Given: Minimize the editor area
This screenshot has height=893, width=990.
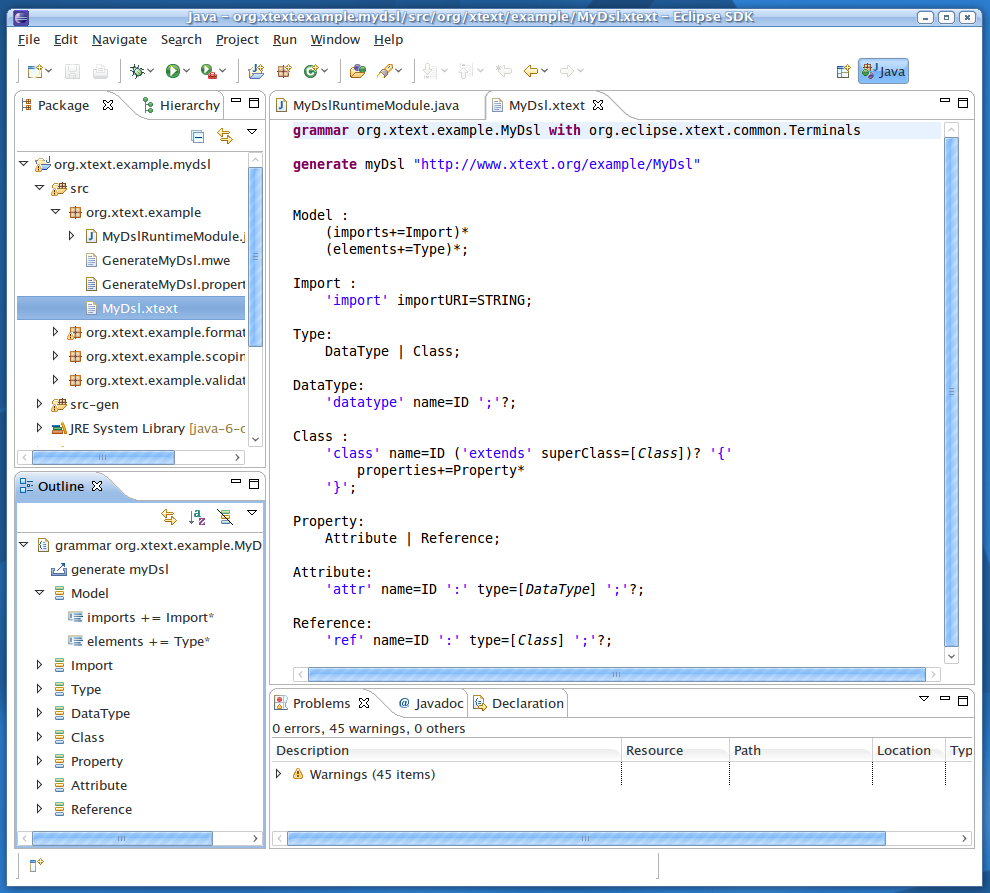Looking at the screenshot, I should [x=945, y=101].
